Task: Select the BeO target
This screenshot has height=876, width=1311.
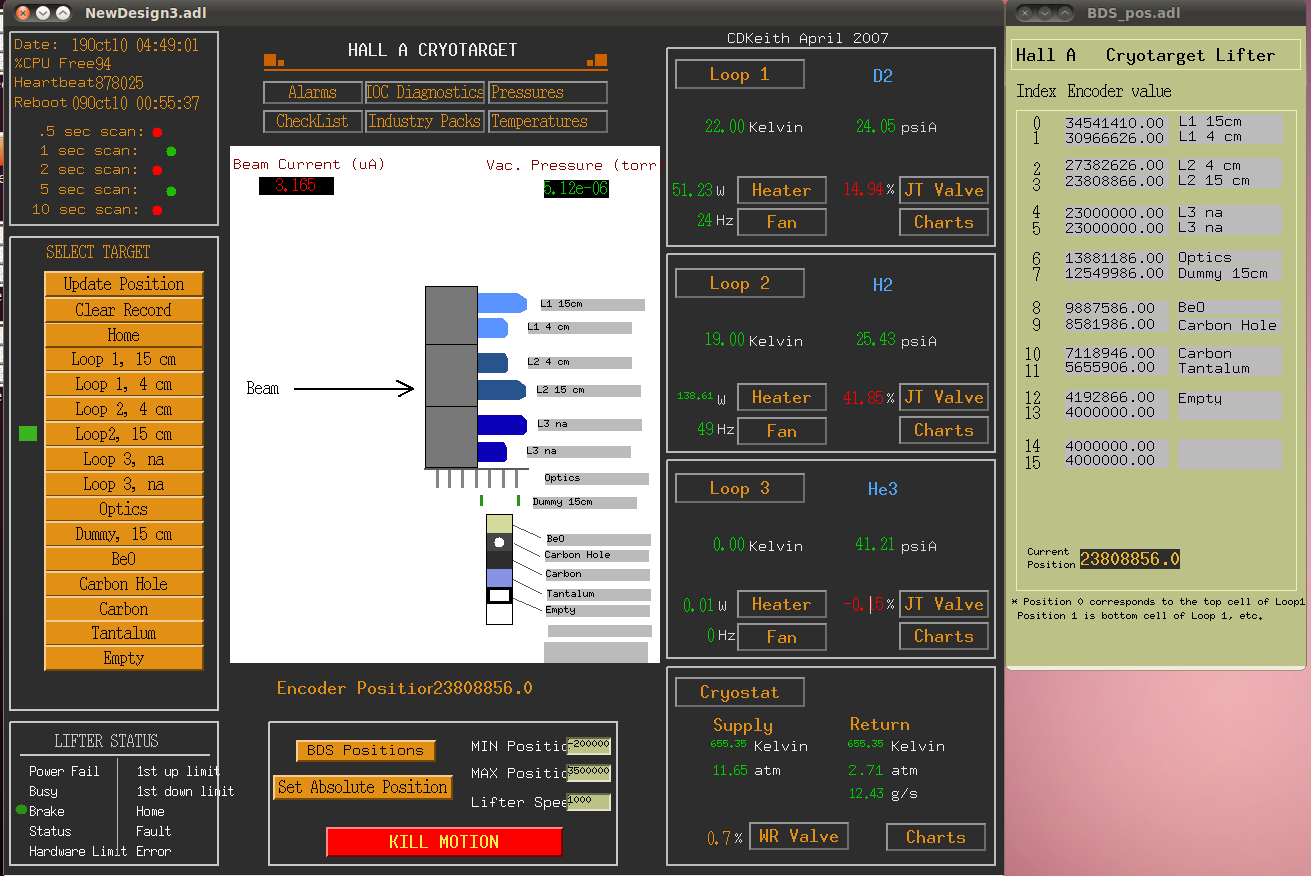Action: tap(124, 559)
